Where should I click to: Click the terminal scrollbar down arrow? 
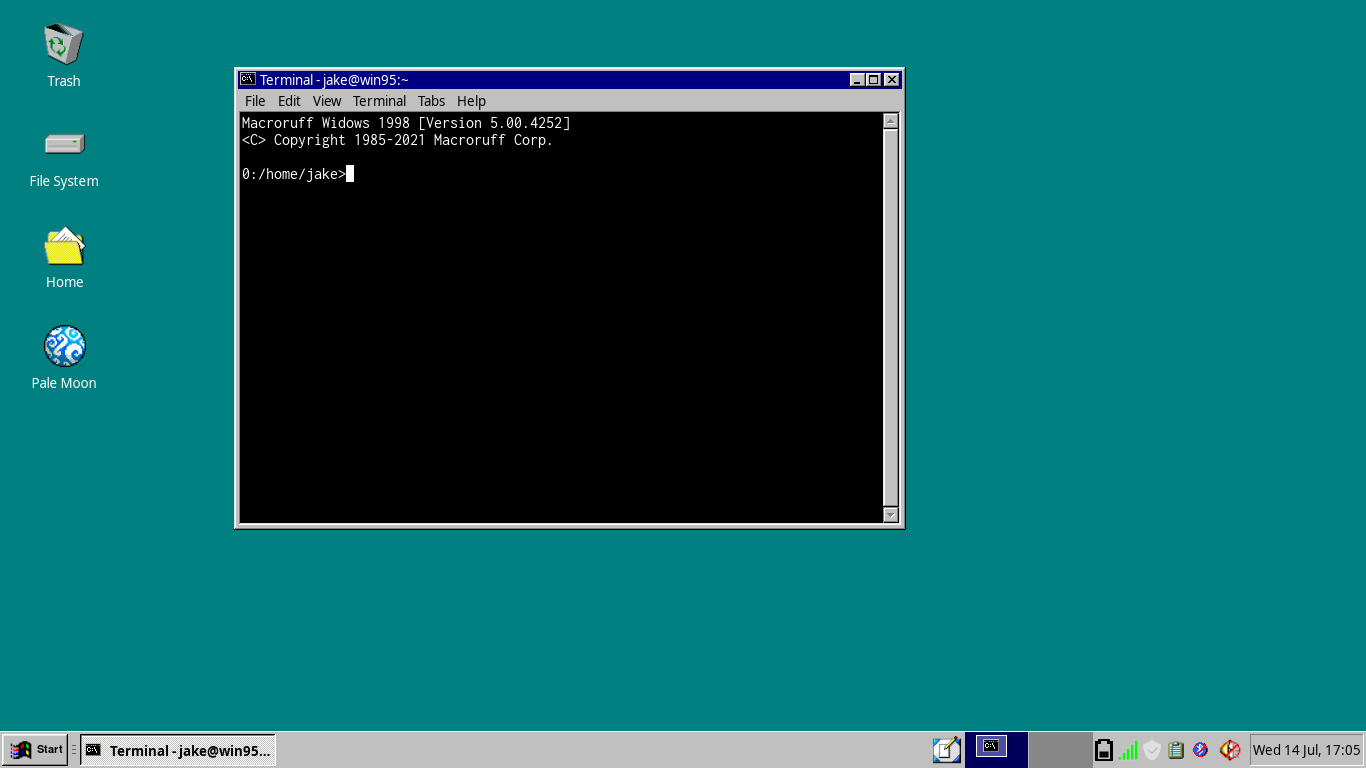pyautogui.click(x=891, y=514)
